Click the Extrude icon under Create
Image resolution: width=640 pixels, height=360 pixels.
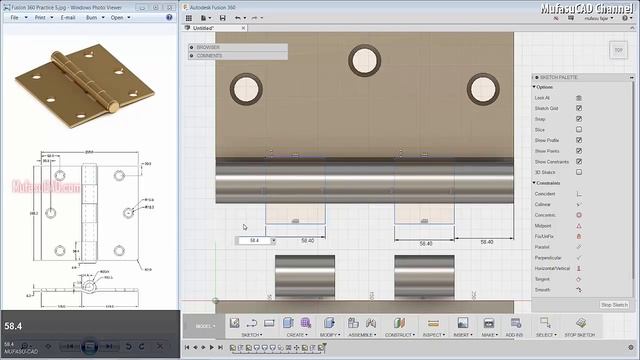288,323
